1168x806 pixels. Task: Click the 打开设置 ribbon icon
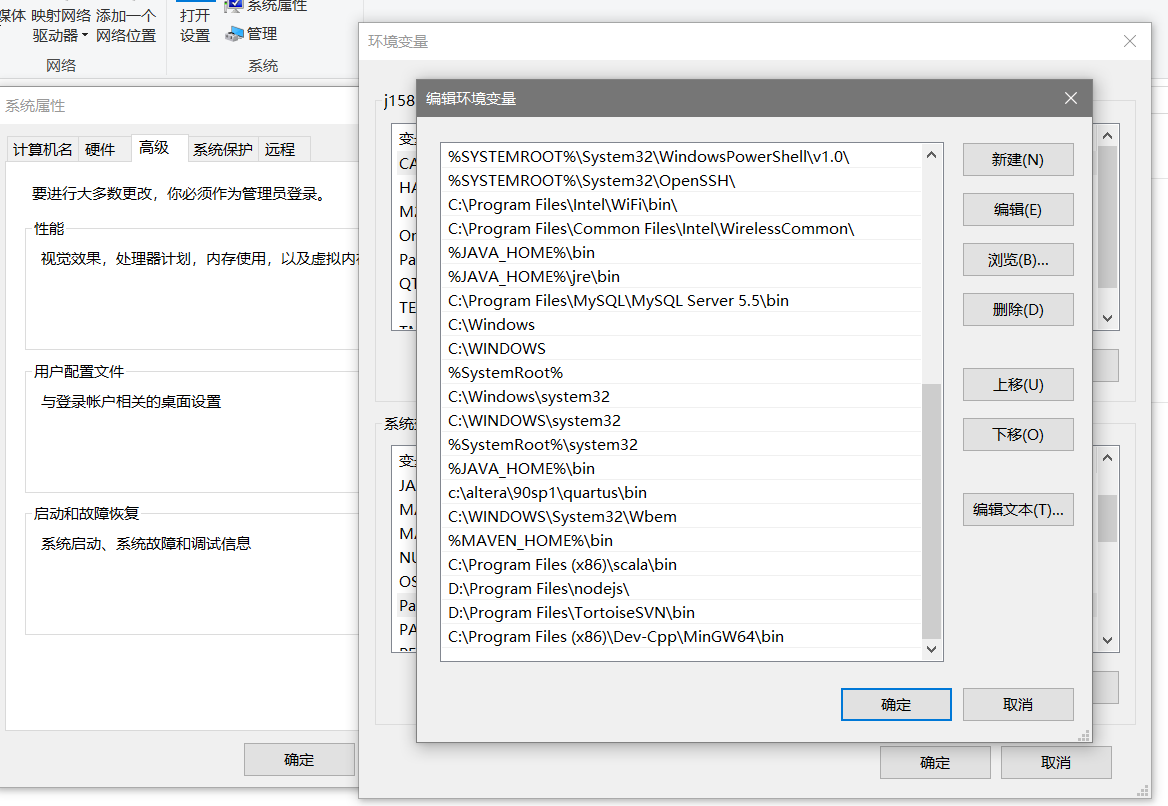(194, 24)
